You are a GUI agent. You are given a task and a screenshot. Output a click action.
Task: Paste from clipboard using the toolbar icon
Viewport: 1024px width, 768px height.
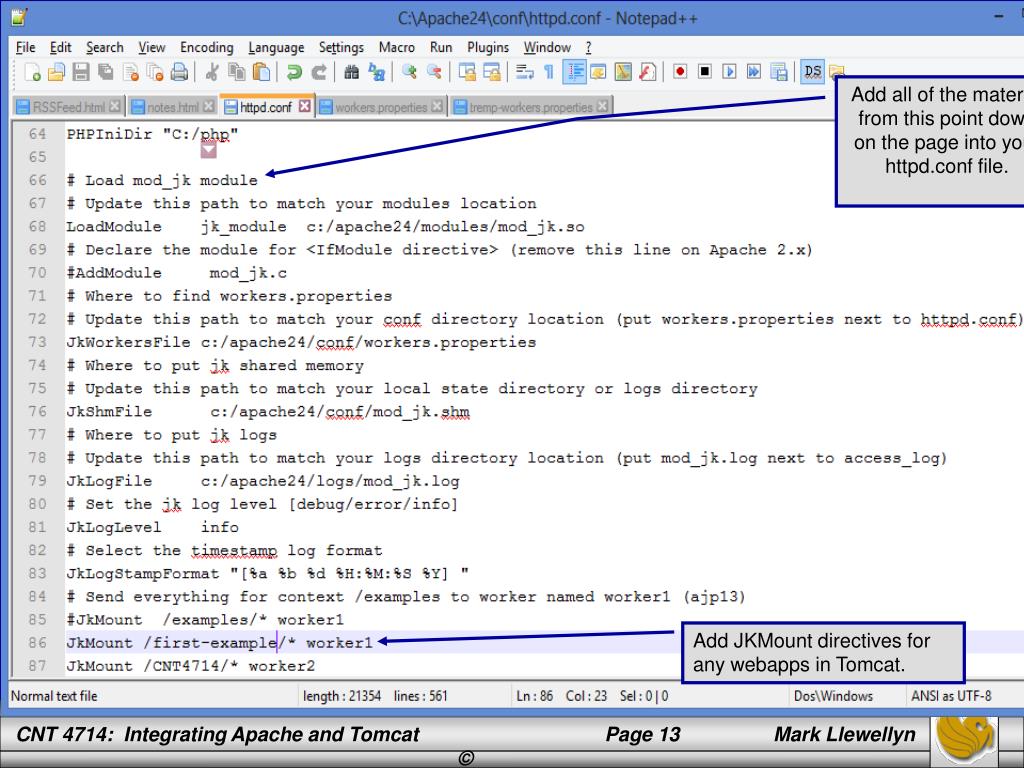(x=261, y=72)
